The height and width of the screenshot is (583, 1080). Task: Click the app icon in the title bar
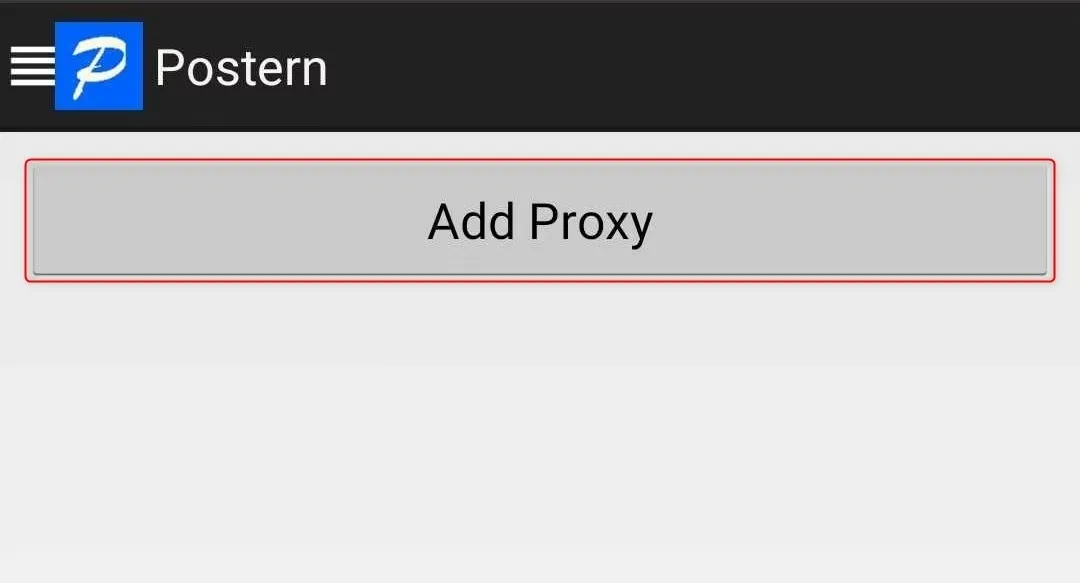point(99,66)
